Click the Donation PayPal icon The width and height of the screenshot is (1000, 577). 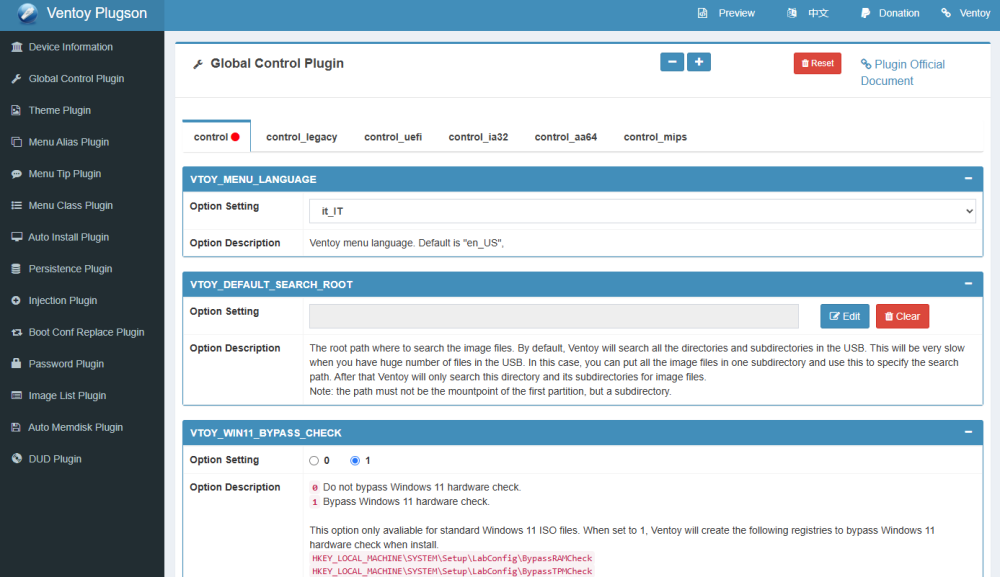(x=865, y=13)
